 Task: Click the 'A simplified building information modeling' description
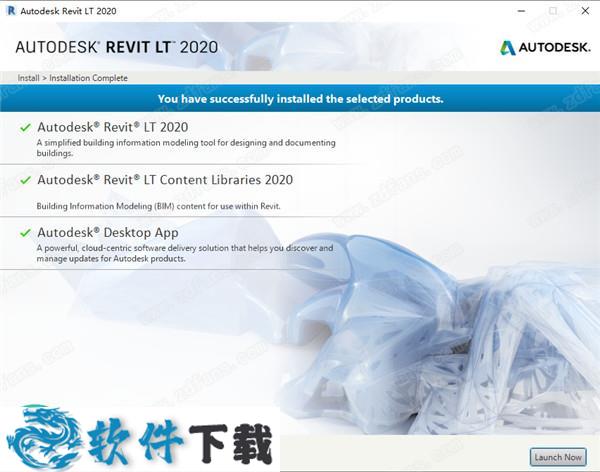(186, 148)
